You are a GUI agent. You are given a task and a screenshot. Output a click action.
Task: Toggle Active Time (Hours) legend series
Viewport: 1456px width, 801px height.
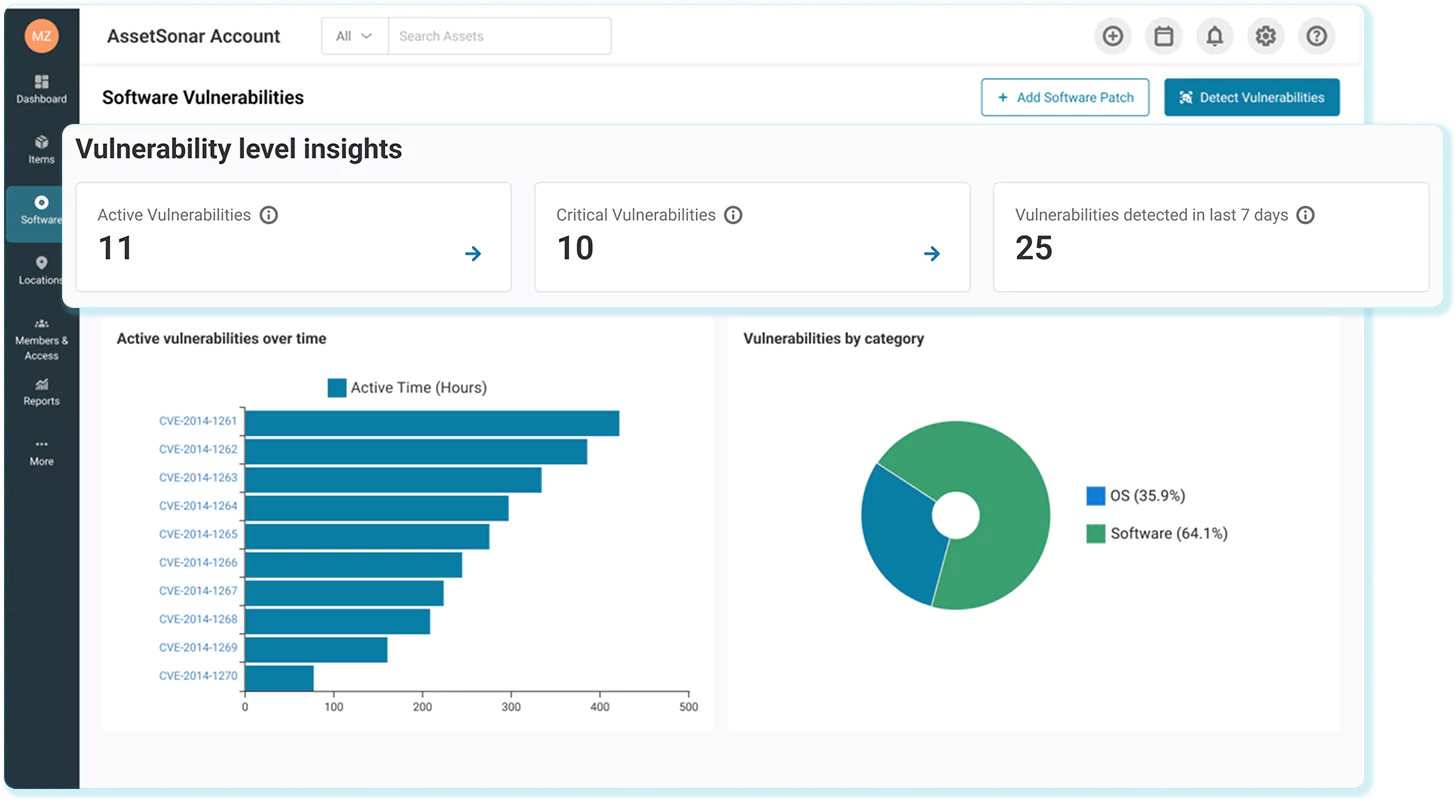click(407, 388)
